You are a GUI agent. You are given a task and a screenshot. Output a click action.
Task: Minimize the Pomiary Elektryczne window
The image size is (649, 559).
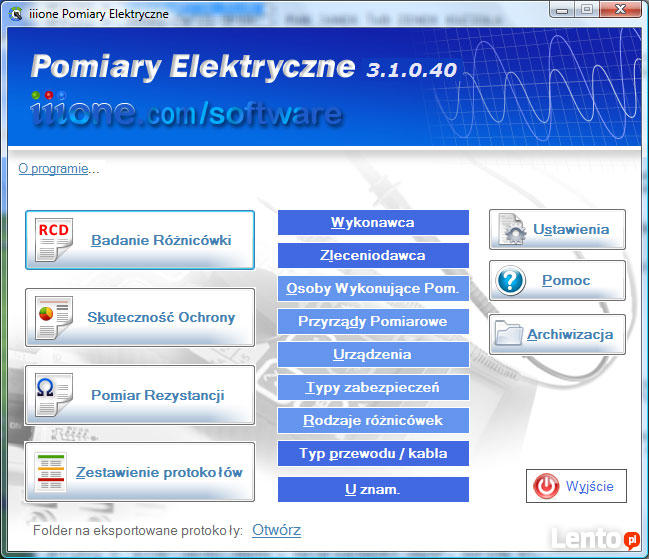(562, 10)
